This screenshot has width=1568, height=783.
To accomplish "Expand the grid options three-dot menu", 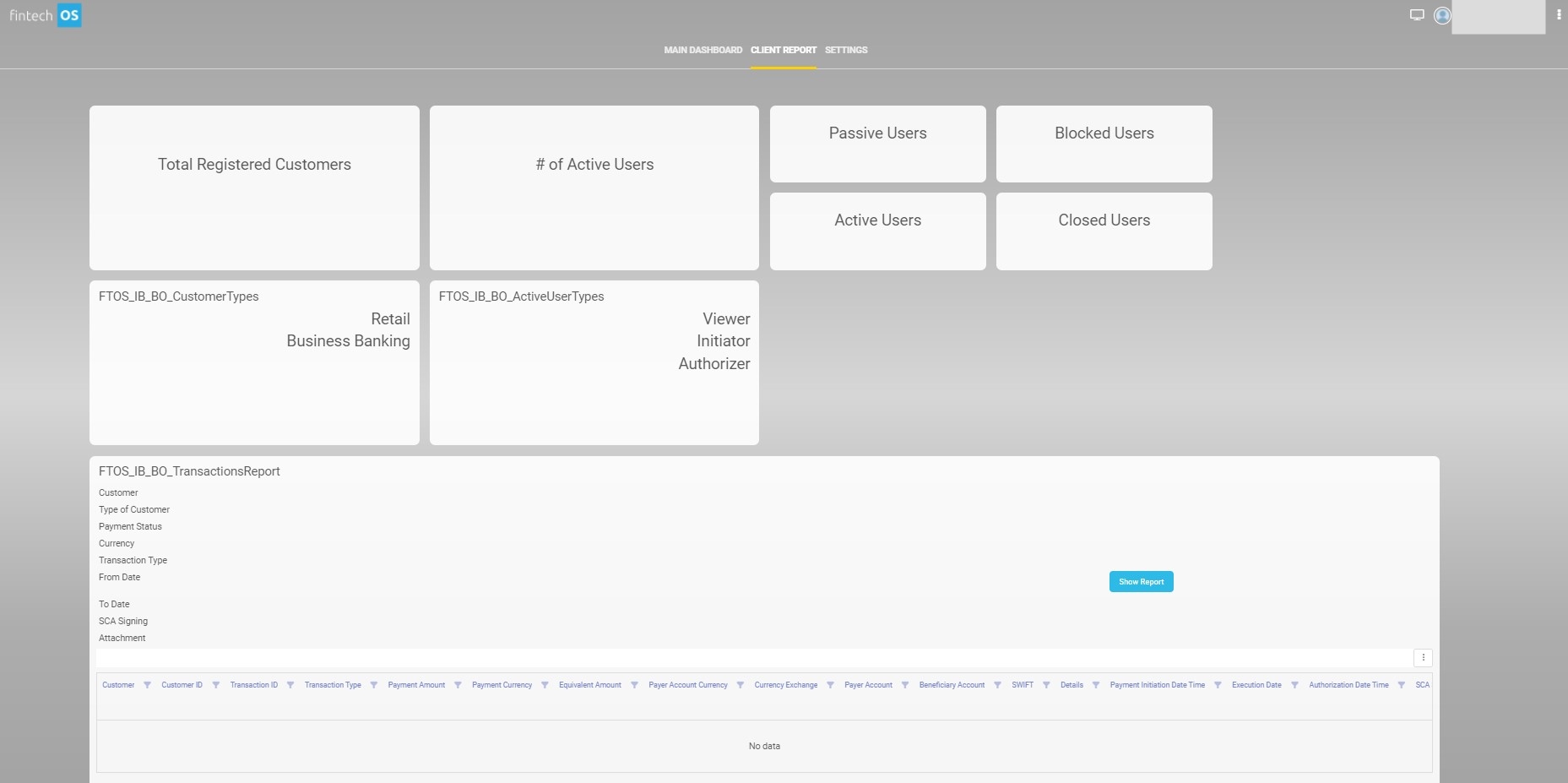I will click(x=1423, y=658).
